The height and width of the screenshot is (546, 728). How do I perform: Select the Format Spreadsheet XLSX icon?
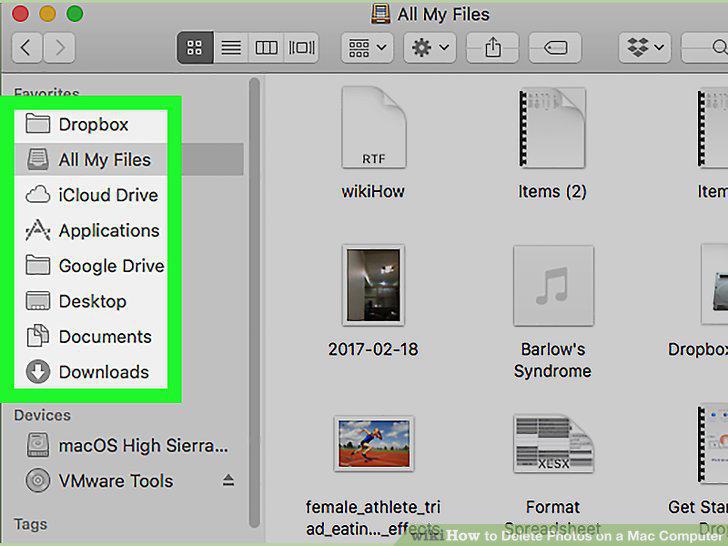pos(553,443)
